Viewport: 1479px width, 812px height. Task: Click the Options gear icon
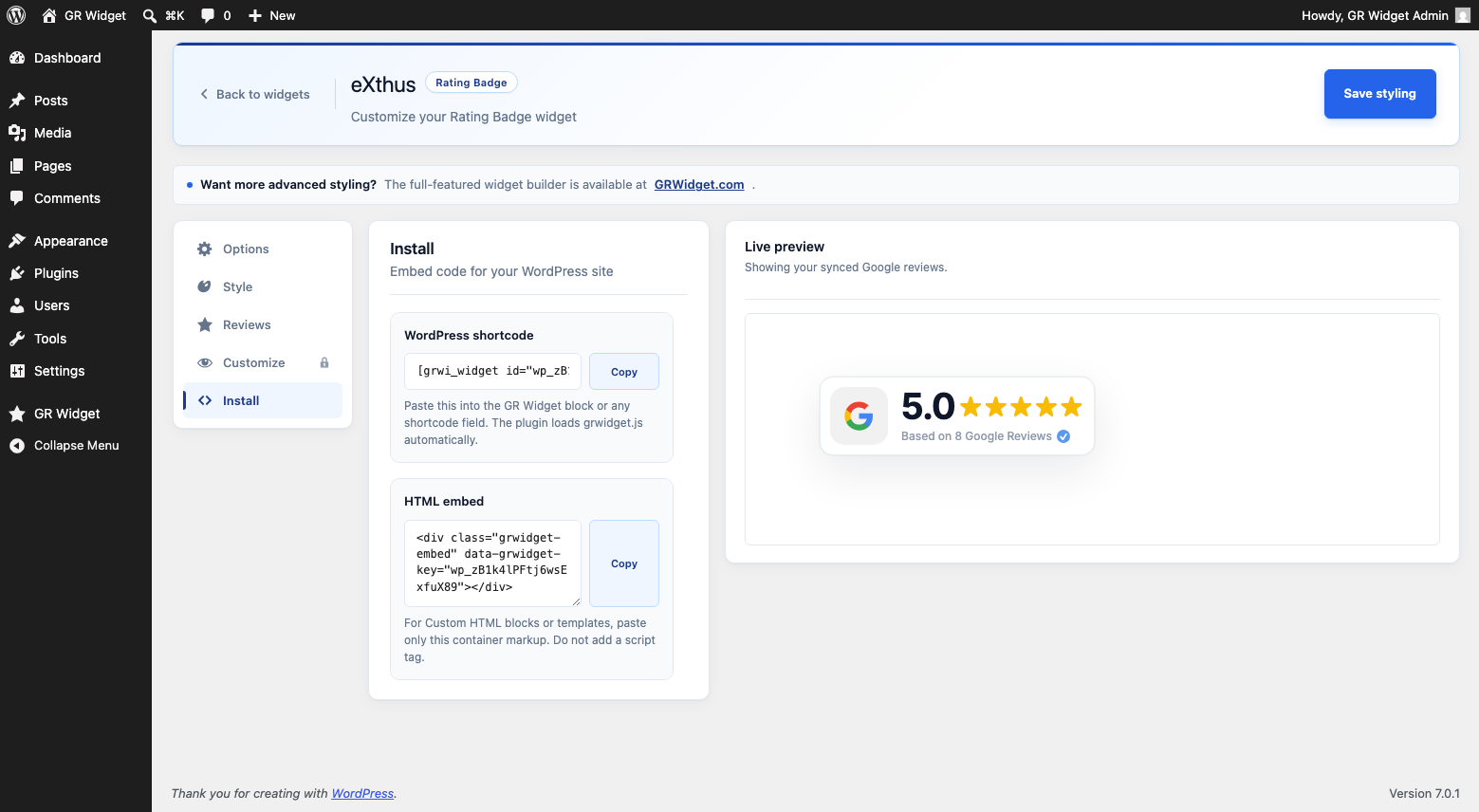point(205,249)
